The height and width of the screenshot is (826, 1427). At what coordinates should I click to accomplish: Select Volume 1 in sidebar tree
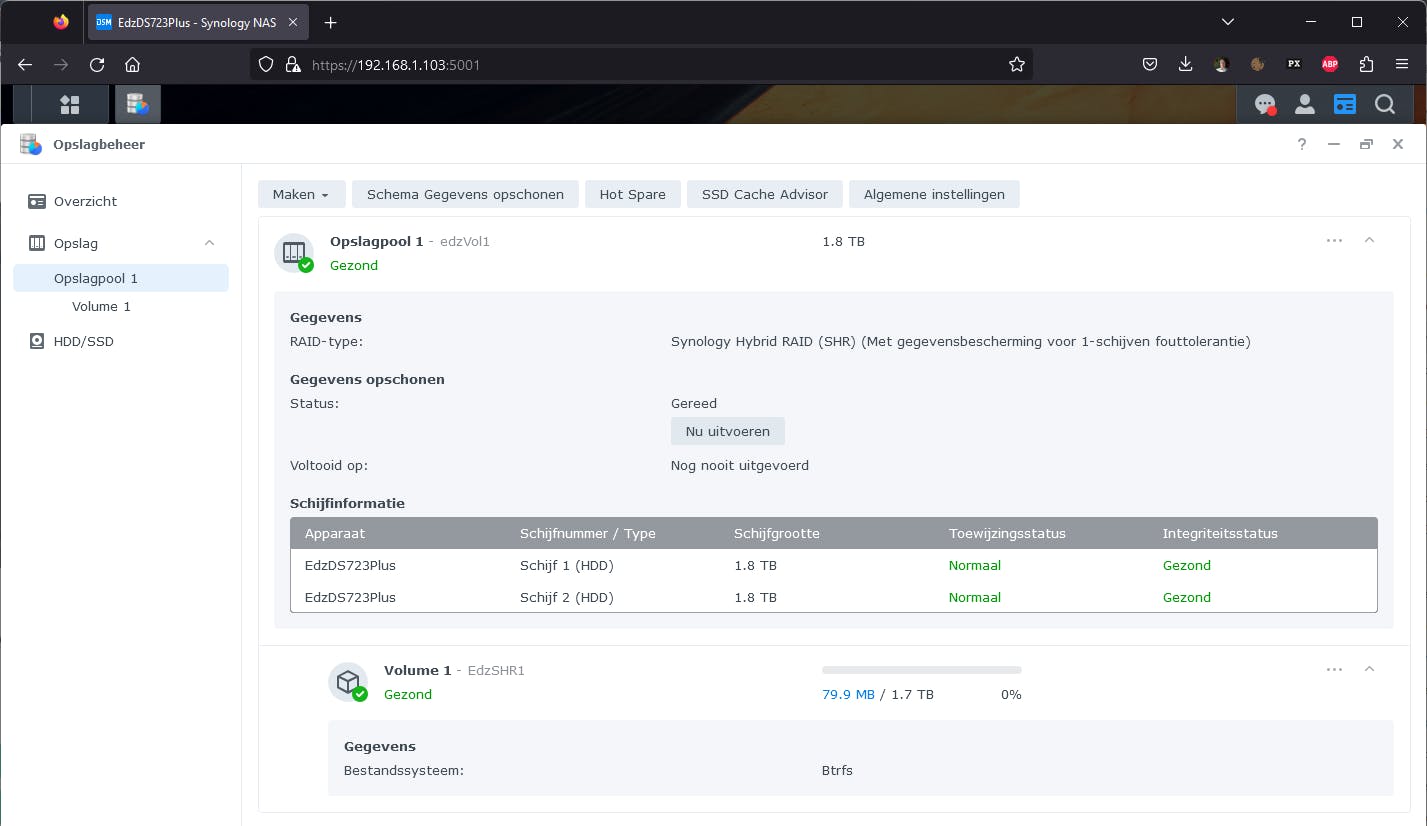coord(101,307)
